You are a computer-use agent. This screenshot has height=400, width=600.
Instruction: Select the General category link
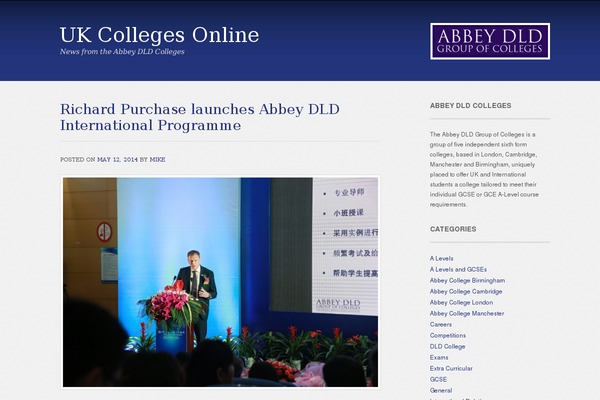pos(441,390)
